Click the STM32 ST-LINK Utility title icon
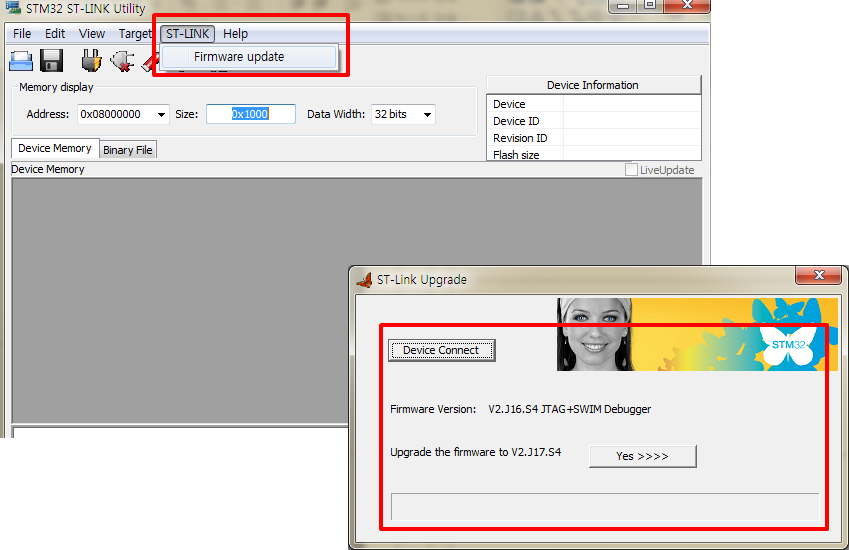This screenshot has width=849, height=550. click(x=13, y=9)
